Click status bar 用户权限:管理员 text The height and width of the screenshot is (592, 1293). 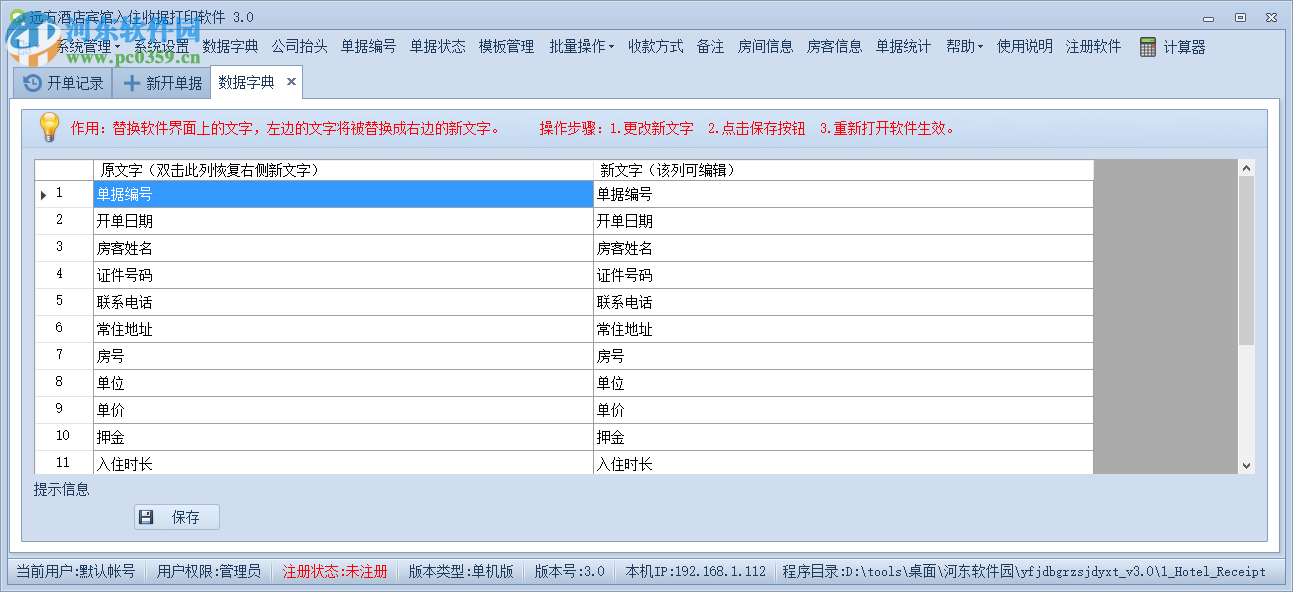pyautogui.click(x=208, y=572)
